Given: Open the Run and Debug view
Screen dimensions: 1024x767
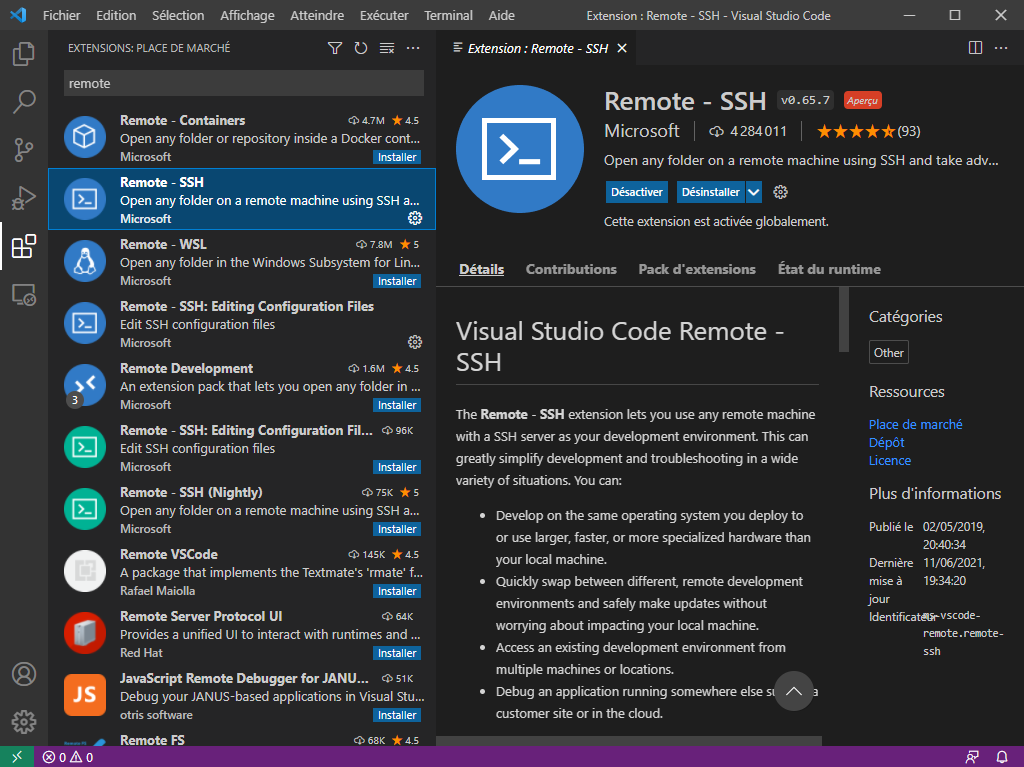Looking at the screenshot, I should 24,198.
